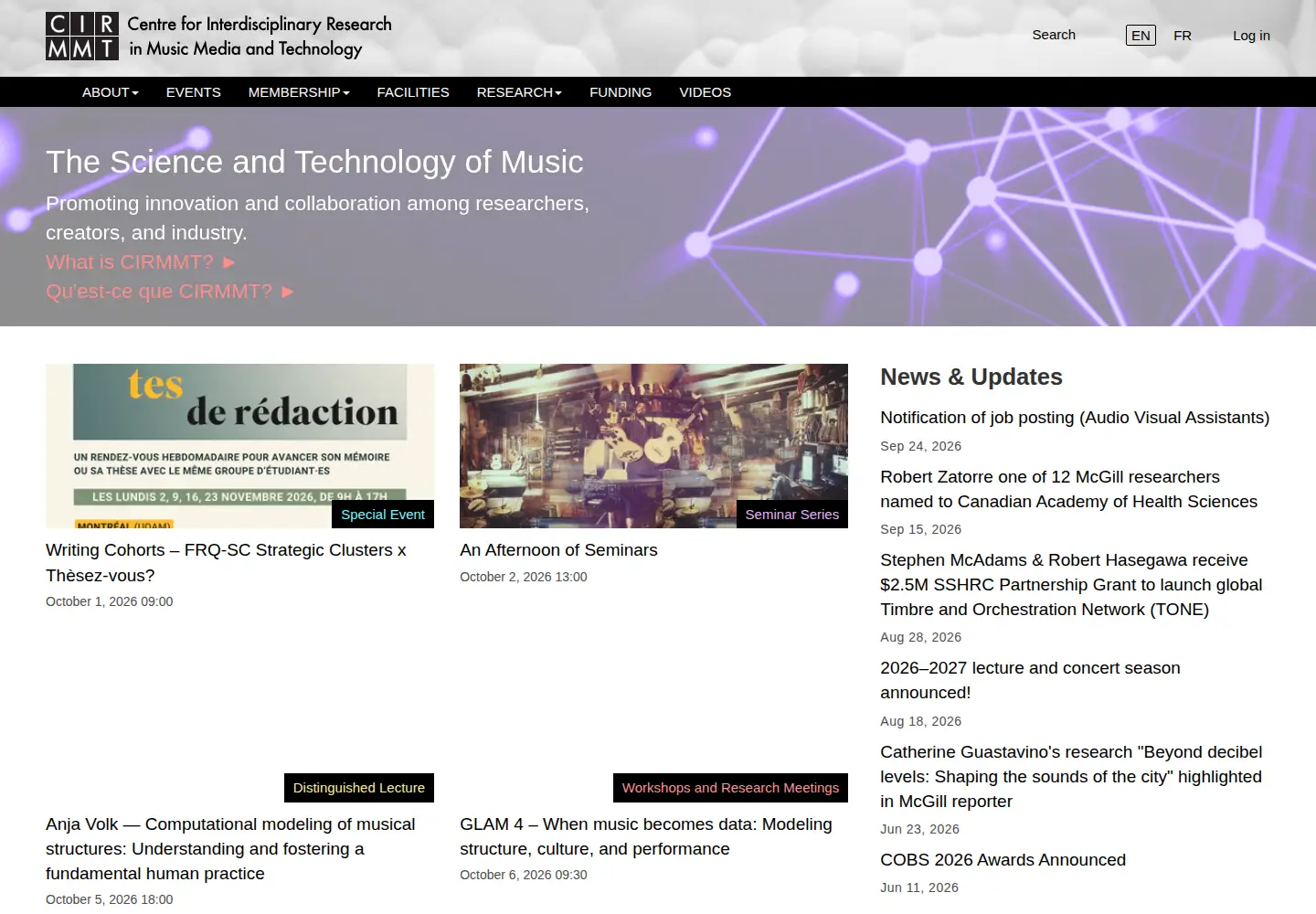Click the 'Aug 28, 2026' news date

(x=920, y=637)
